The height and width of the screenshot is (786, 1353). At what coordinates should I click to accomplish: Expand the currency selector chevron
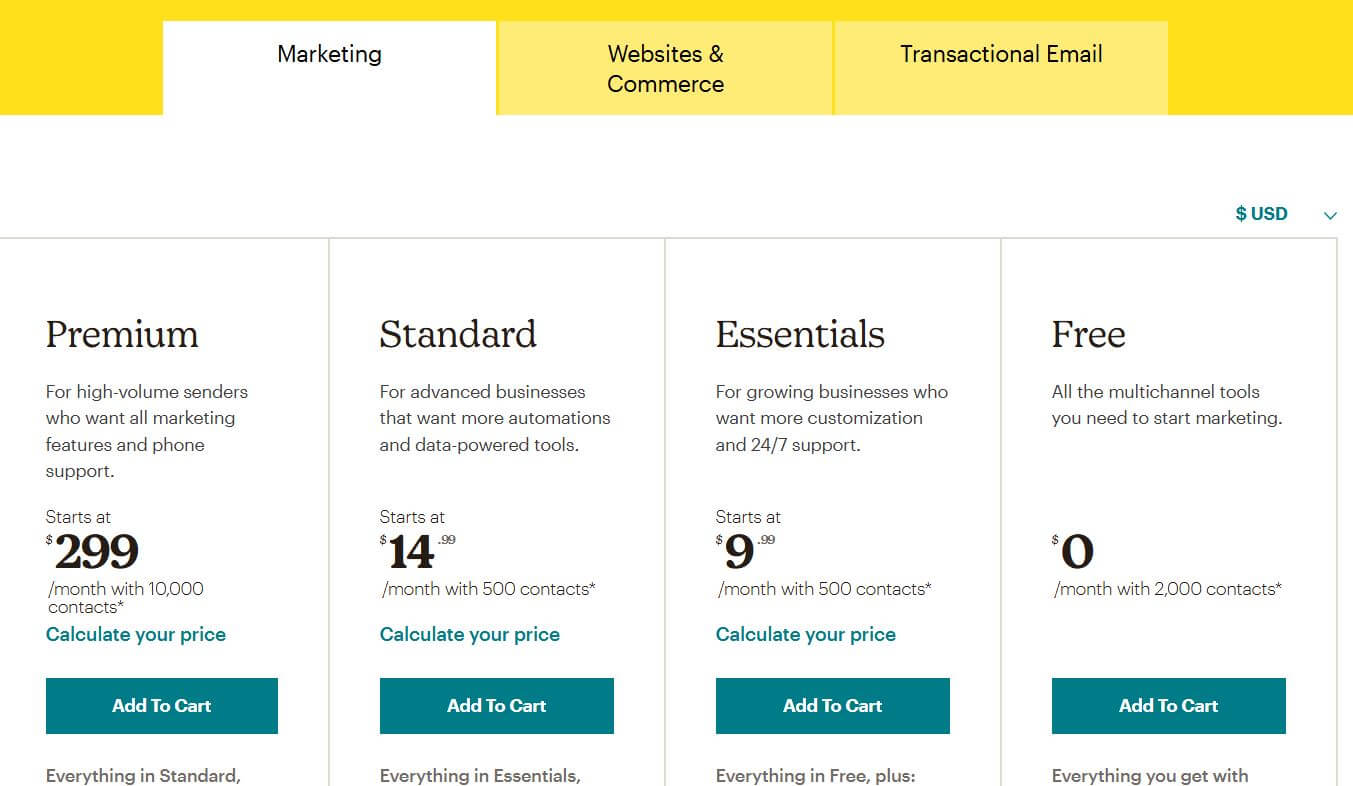click(x=1330, y=214)
